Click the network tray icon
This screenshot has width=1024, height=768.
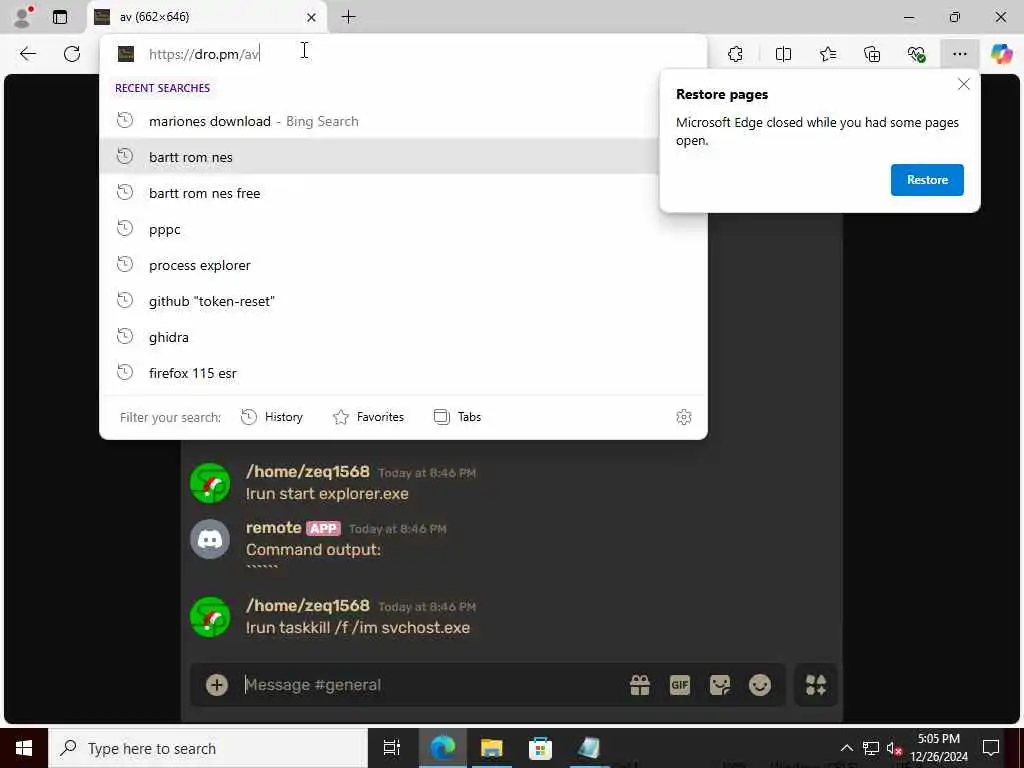tap(871, 748)
